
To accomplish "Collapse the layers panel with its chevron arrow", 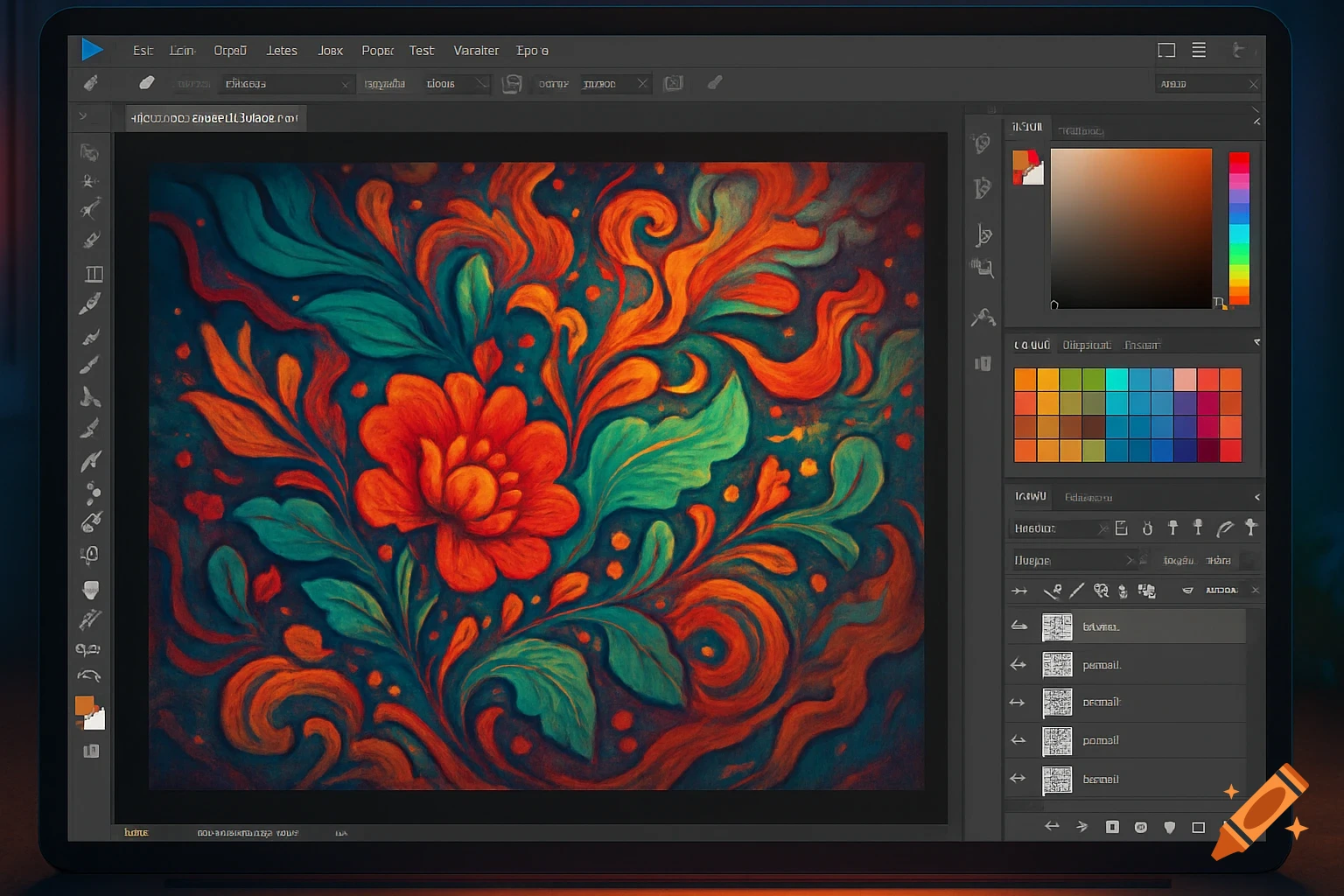I will click(1256, 496).
